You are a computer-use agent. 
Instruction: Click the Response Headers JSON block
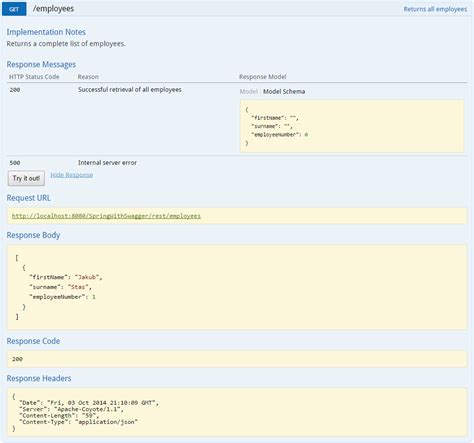point(237,412)
